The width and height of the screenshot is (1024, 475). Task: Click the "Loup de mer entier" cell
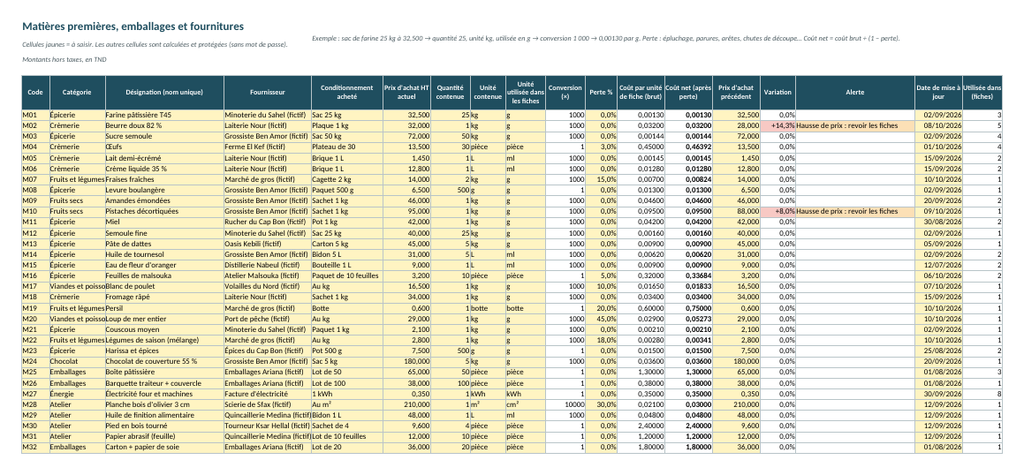[165, 319]
